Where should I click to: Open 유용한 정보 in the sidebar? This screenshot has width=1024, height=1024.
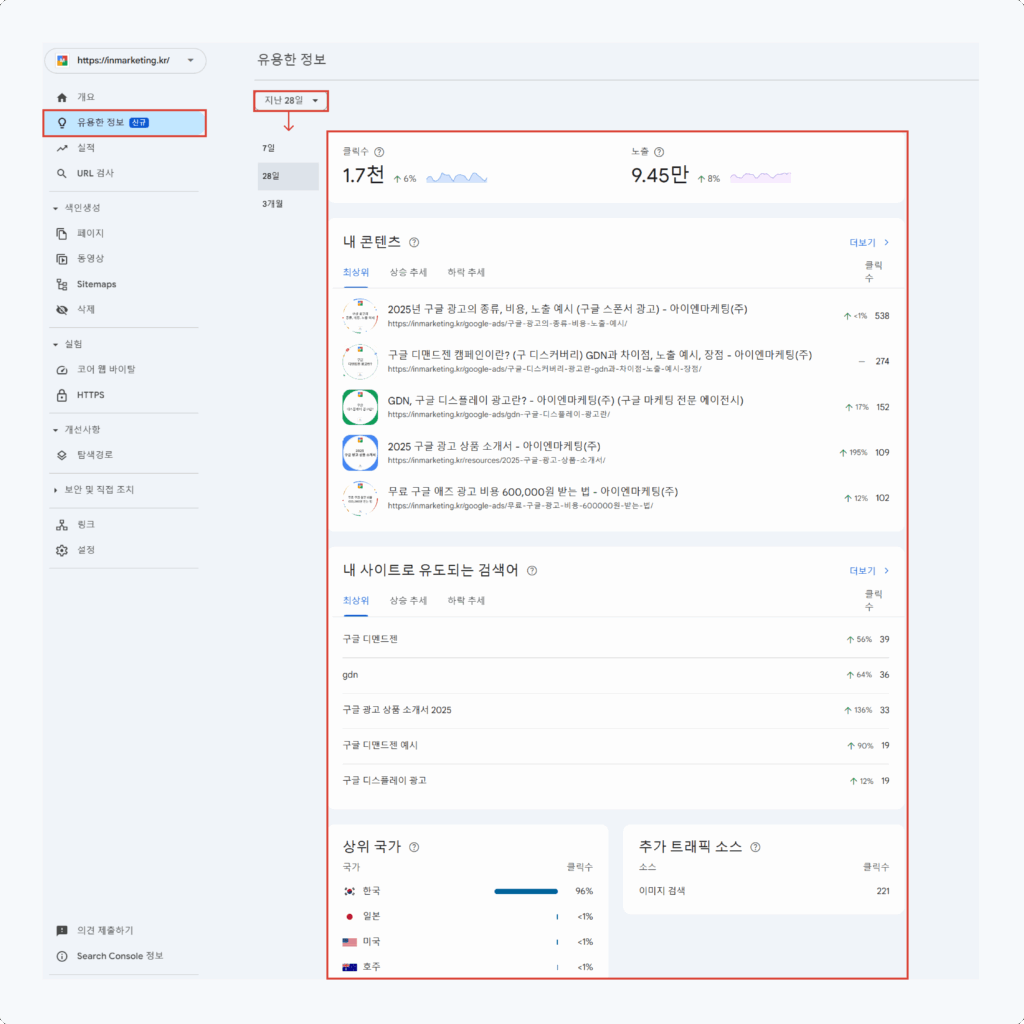[x=125, y=123]
